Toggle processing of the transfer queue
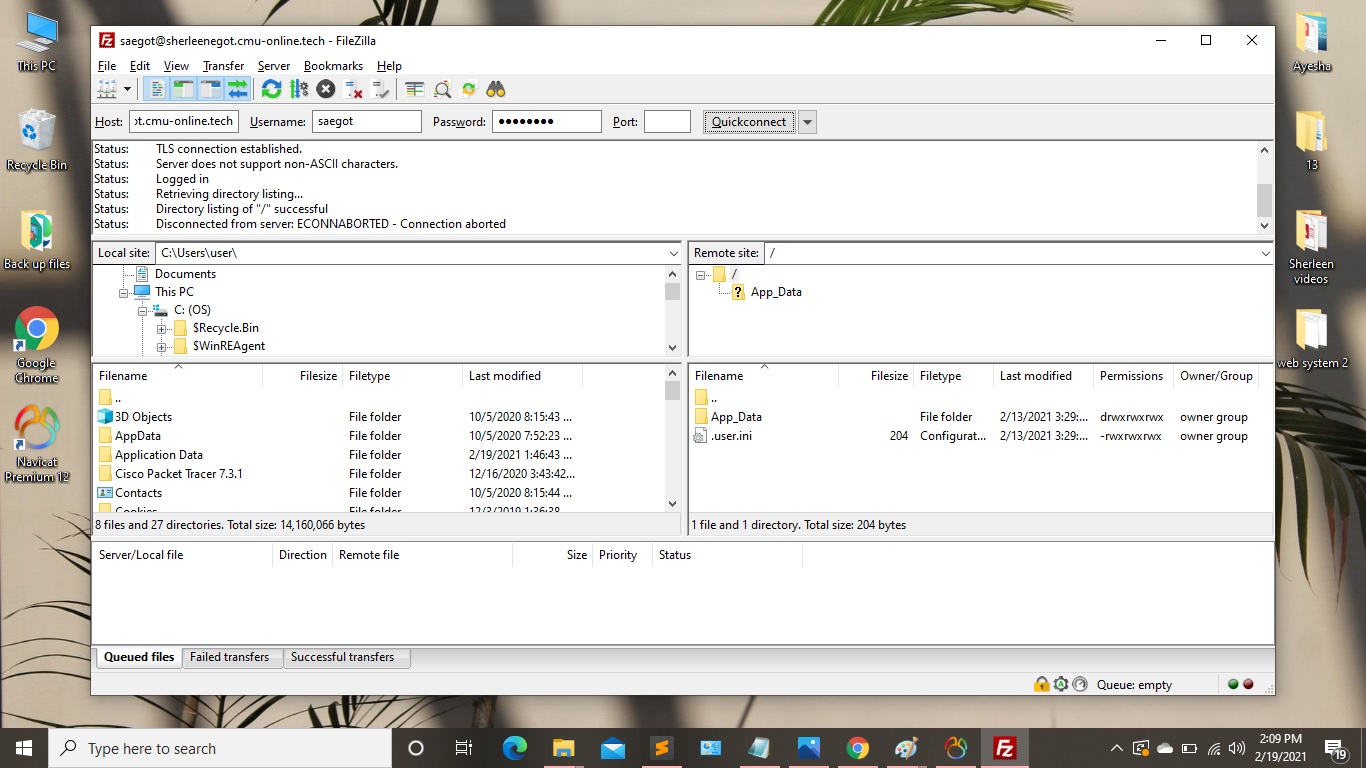The height and width of the screenshot is (768, 1366). (x=298, y=90)
